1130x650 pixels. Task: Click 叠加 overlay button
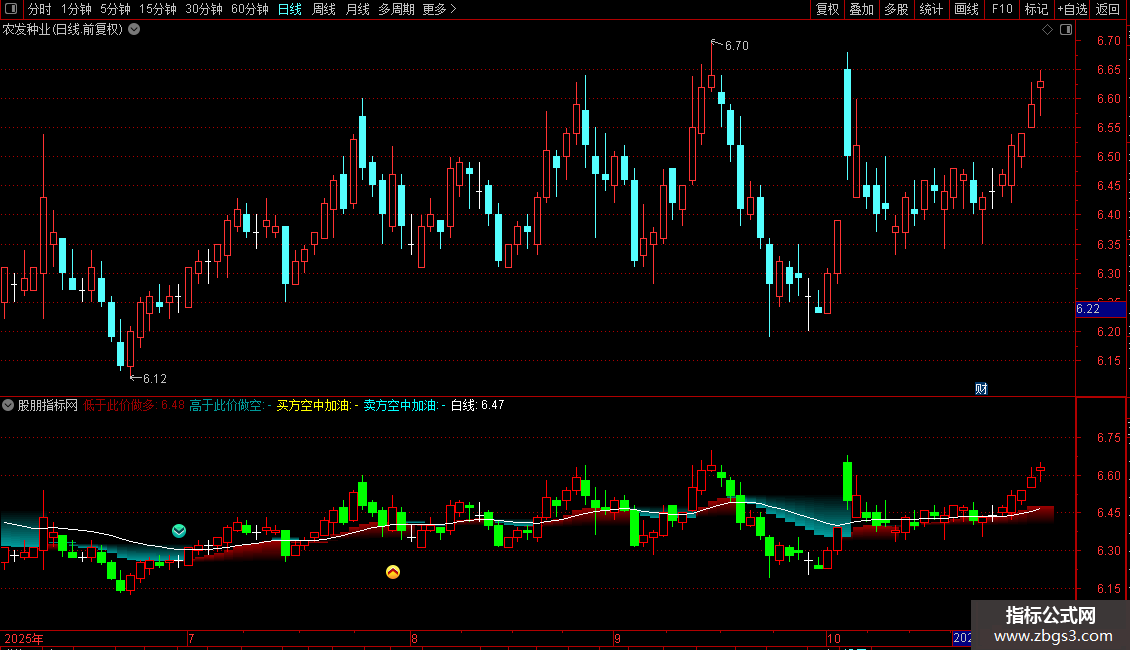tap(861, 9)
